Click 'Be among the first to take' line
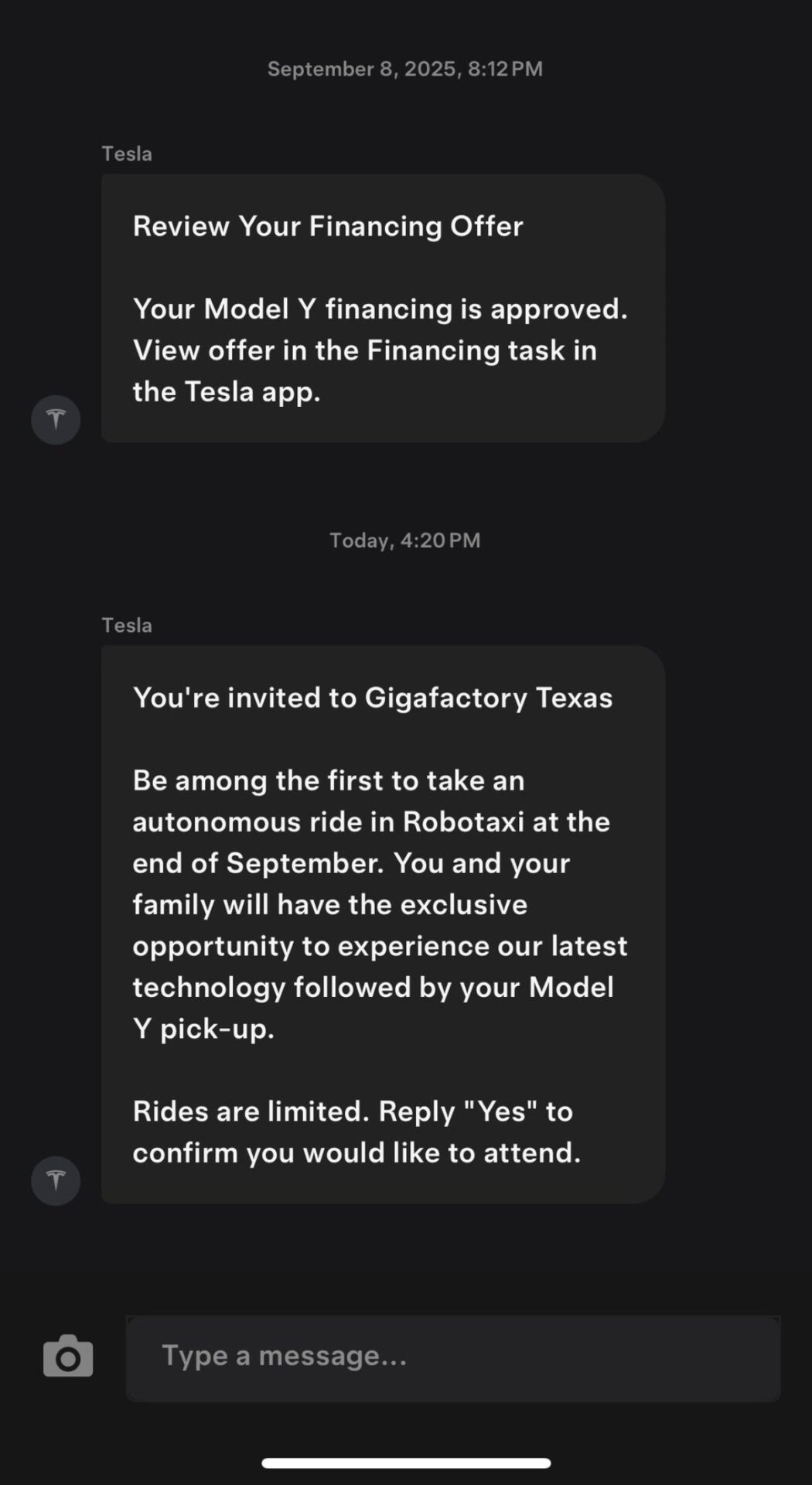Image resolution: width=812 pixels, height=1485 pixels. click(329, 780)
